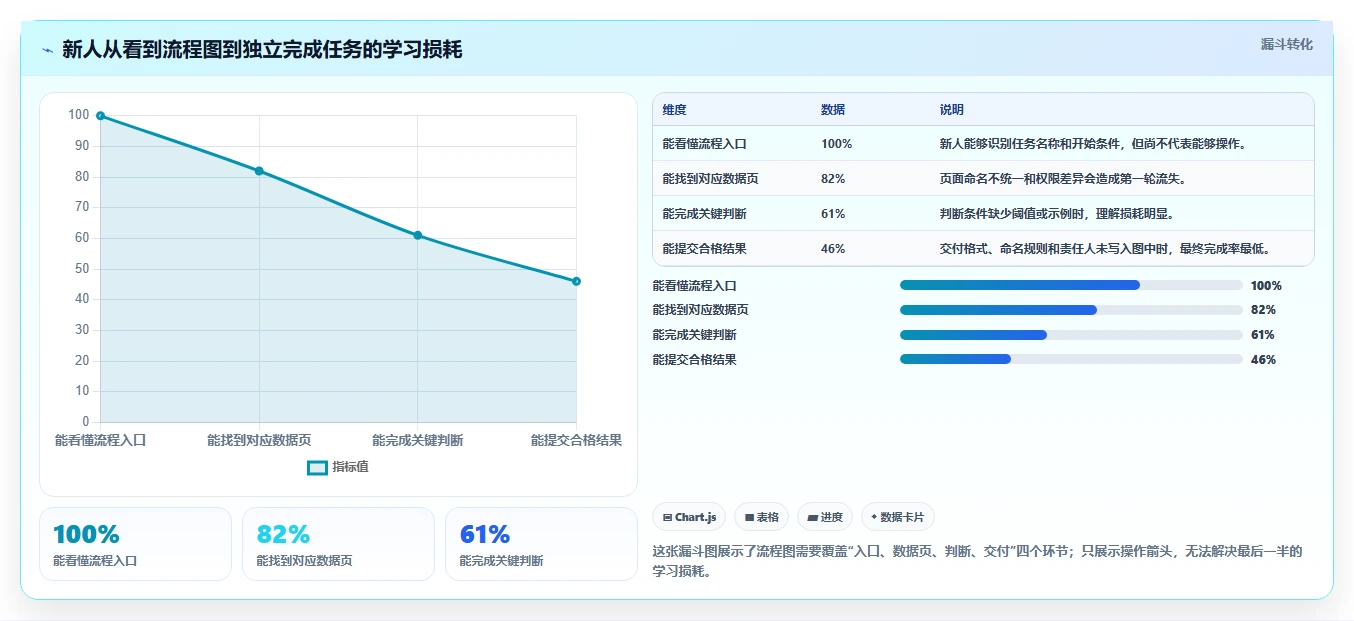Click the 46% label beside progress bar
The height and width of the screenshot is (621, 1354).
point(1263,360)
